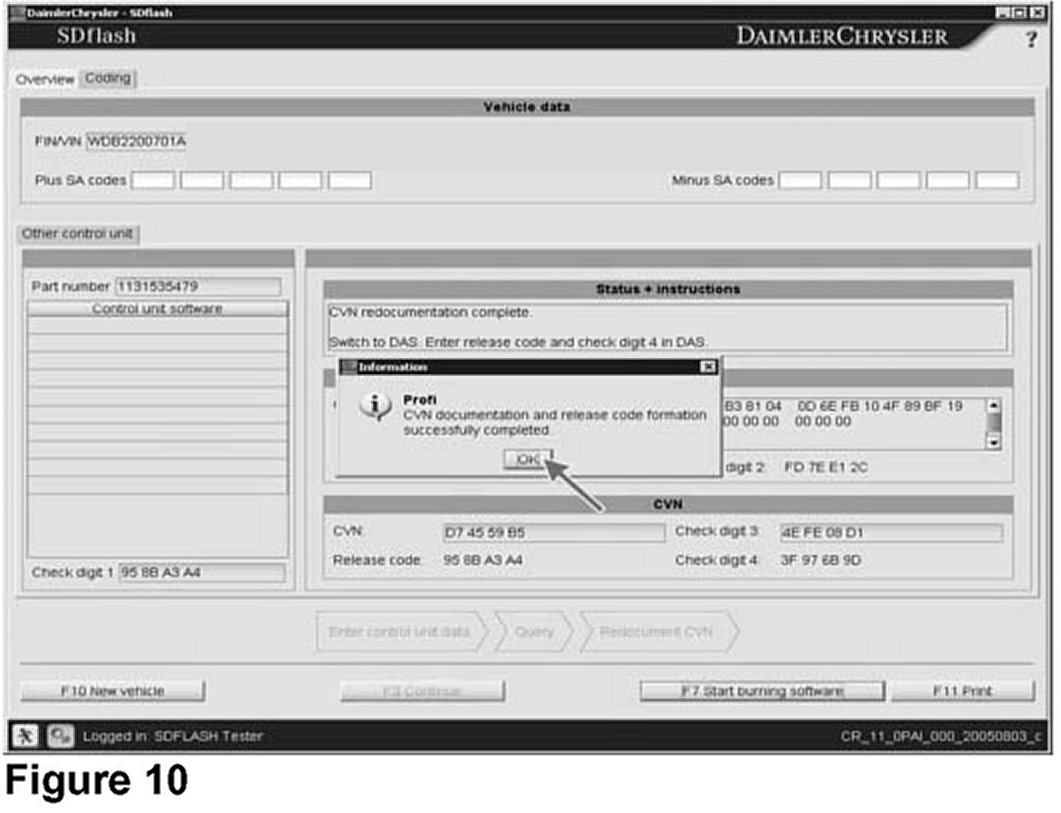Viewport: 1061px width, 813px height.
Task: Close the Information dialog with X
Action: pos(707,367)
